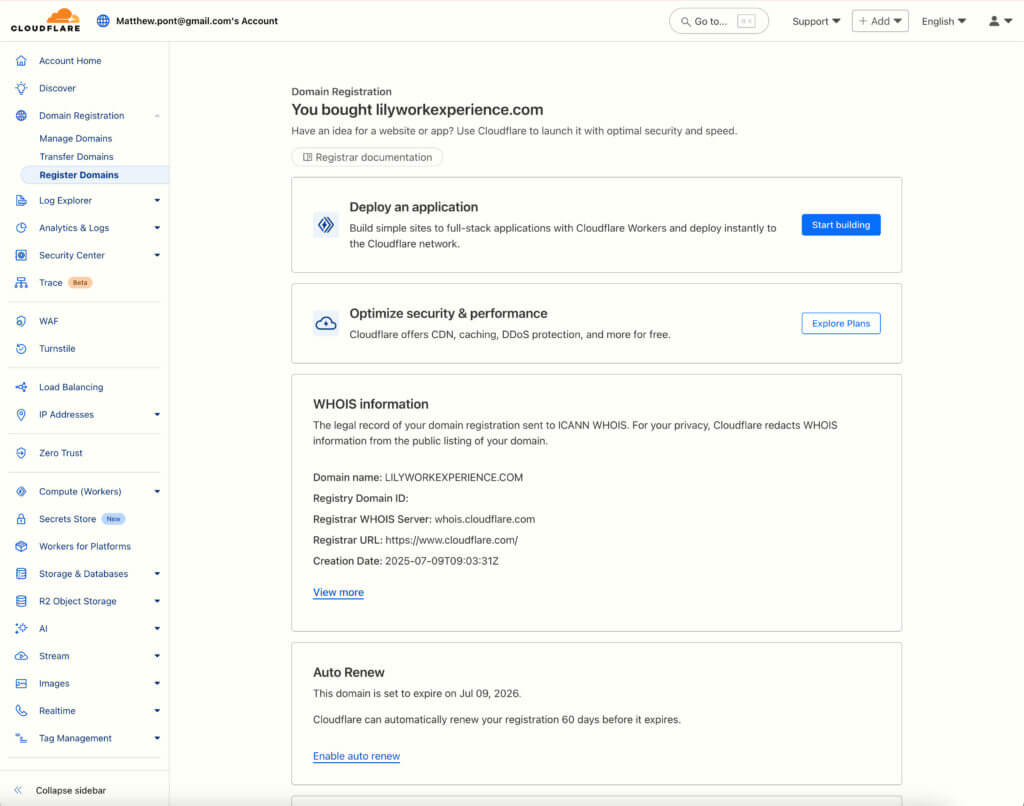The width and height of the screenshot is (1024, 806).
Task: Click the Realtime phone icon
Action: pyautogui.click(x=21, y=711)
